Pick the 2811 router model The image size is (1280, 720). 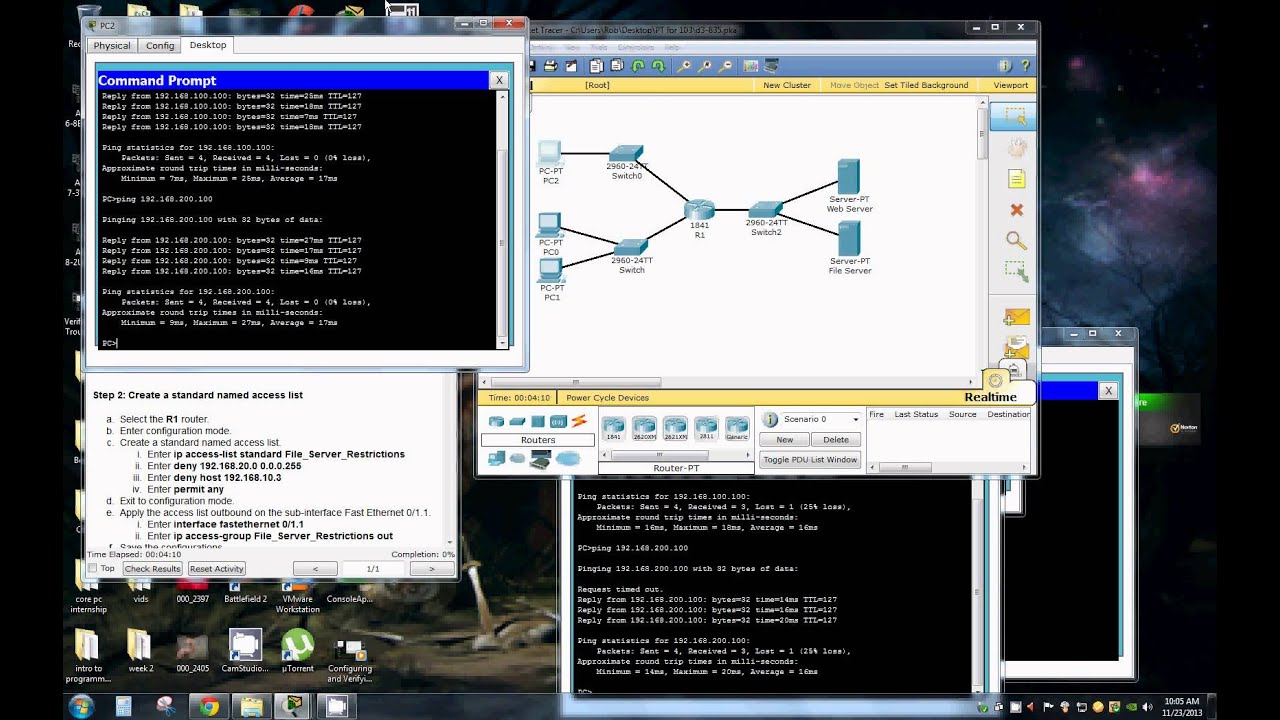pos(706,429)
